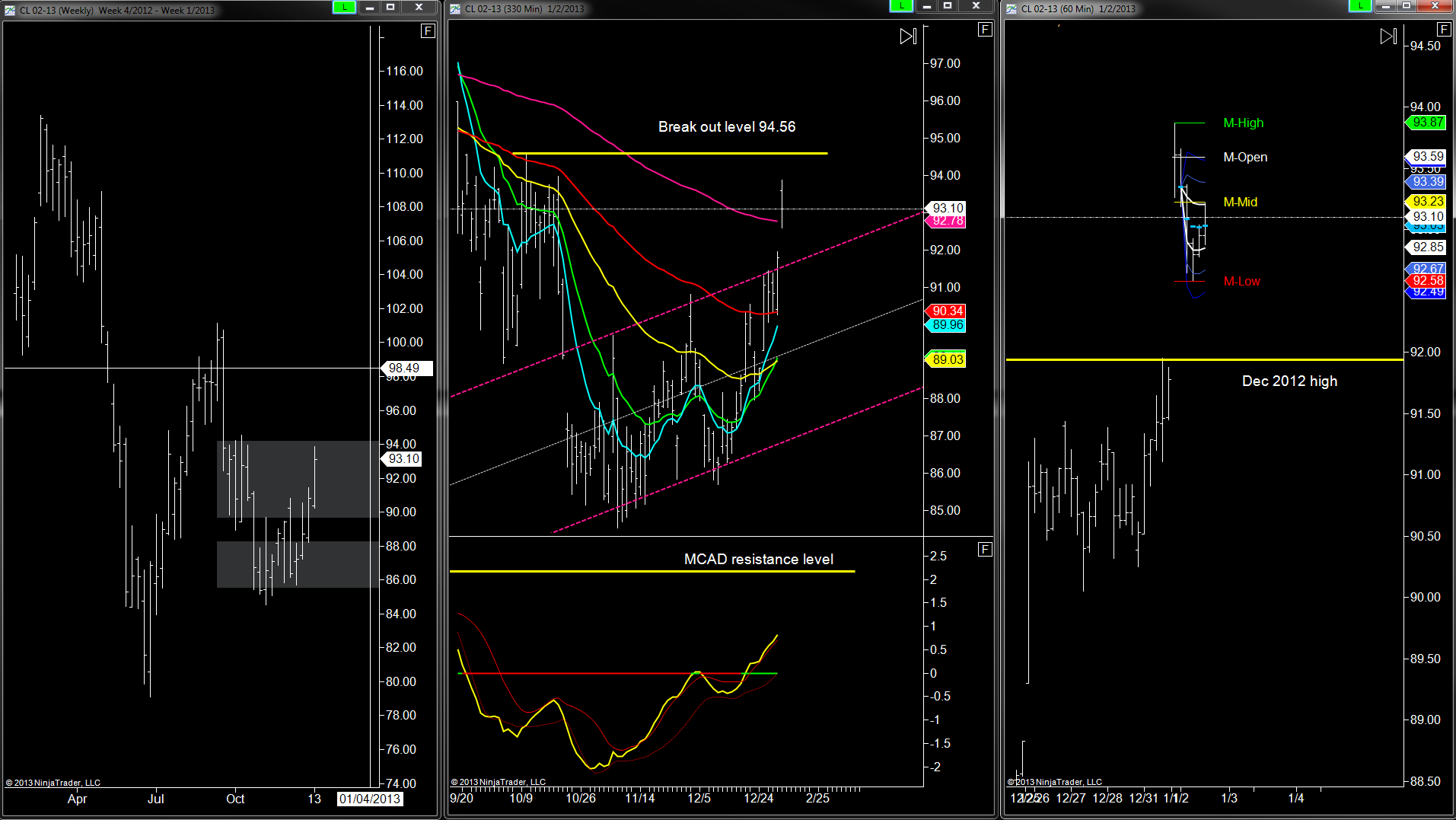Maximize the 330 Min chart window

coord(948,6)
